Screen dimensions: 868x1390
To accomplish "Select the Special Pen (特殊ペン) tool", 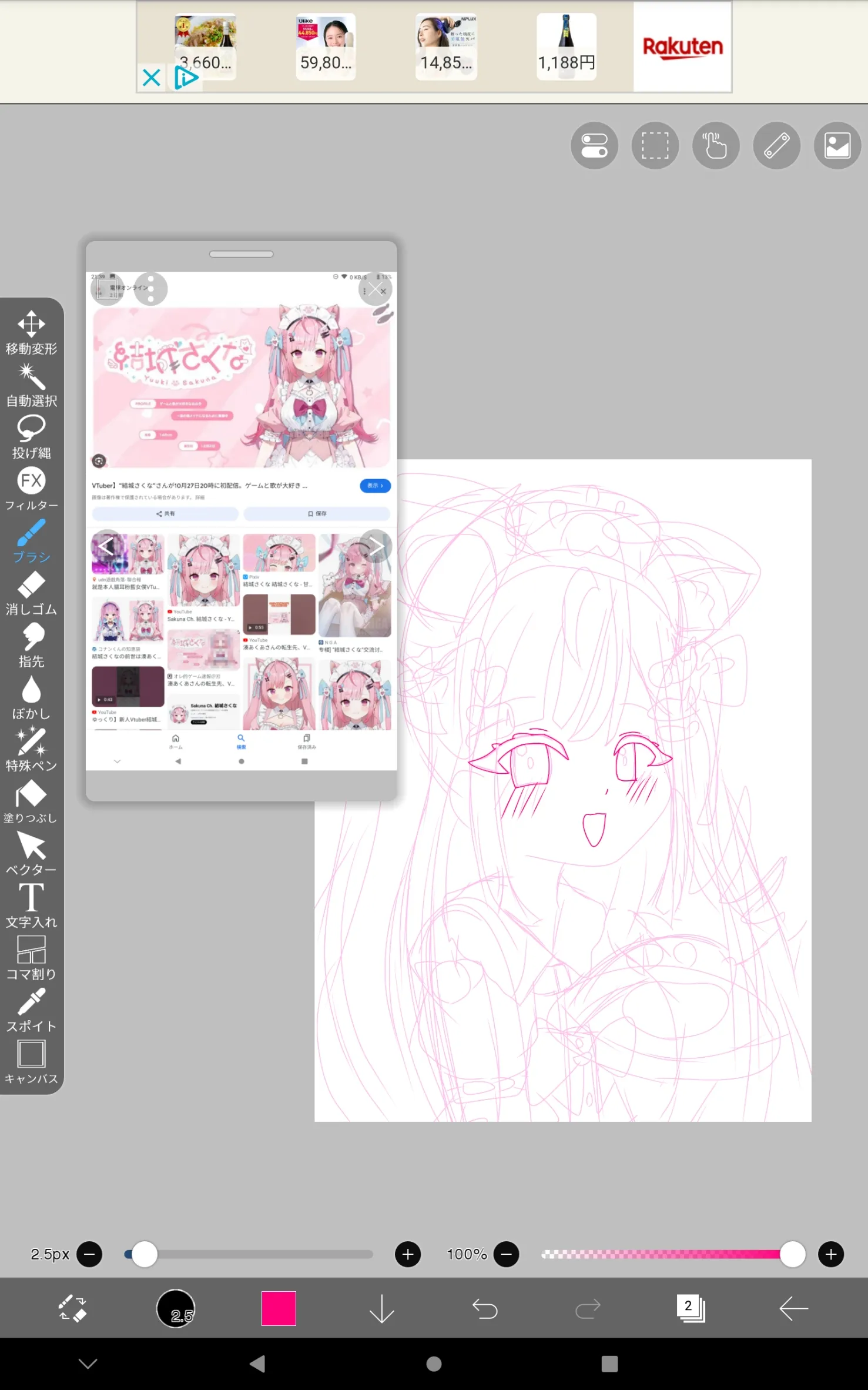I will [x=31, y=750].
